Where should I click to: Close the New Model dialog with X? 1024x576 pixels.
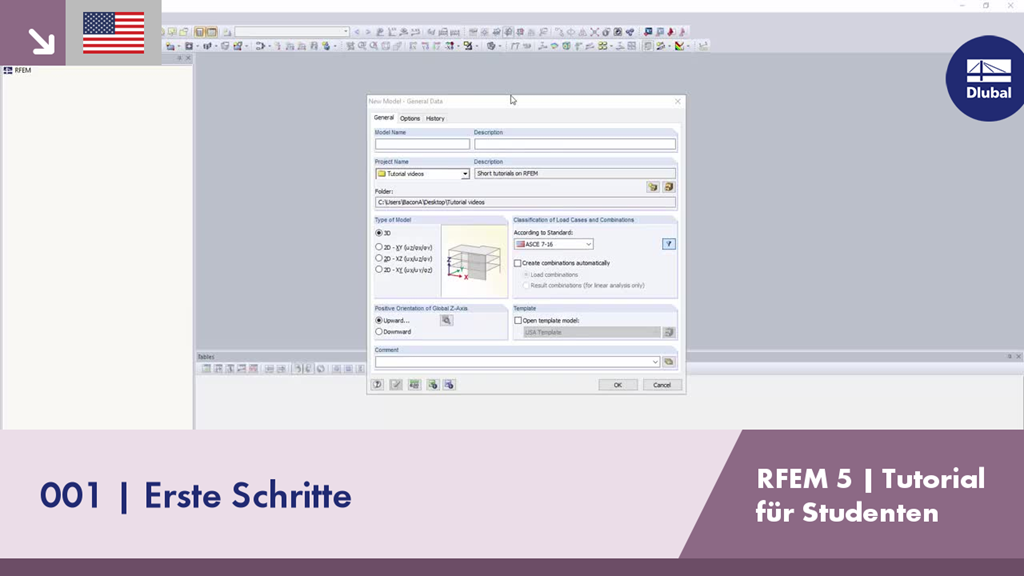pos(678,101)
